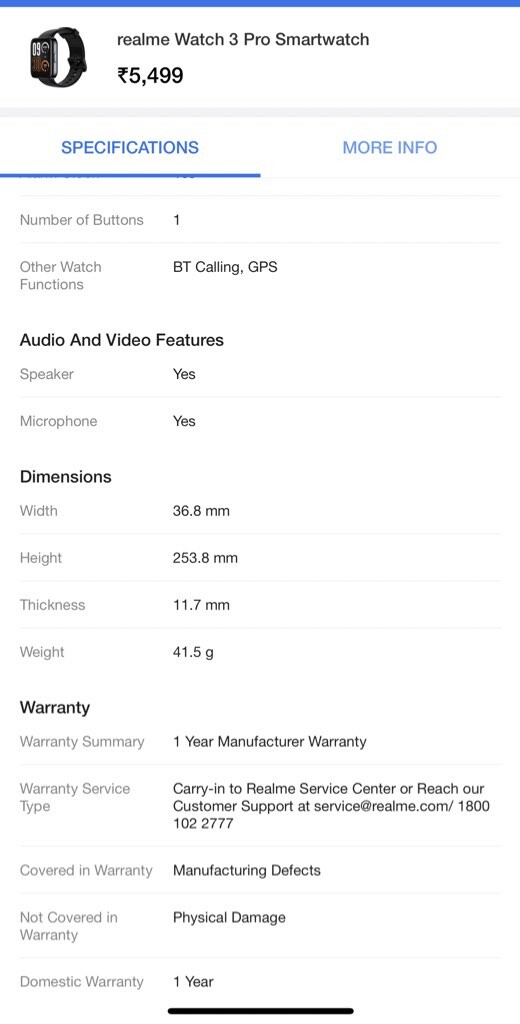Viewport: 520px width, 1024px height.
Task: Select the Speaker specification row
Action: tap(260, 374)
